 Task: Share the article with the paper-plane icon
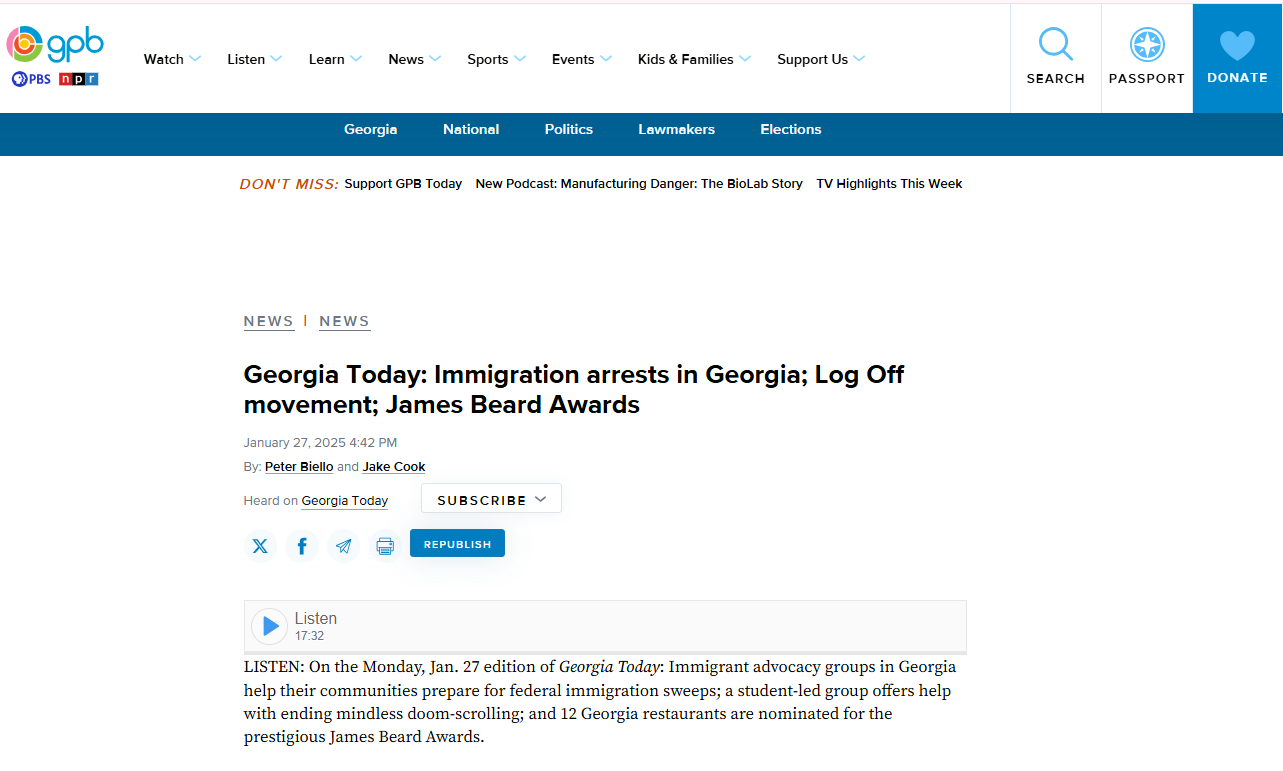tap(344, 546)
